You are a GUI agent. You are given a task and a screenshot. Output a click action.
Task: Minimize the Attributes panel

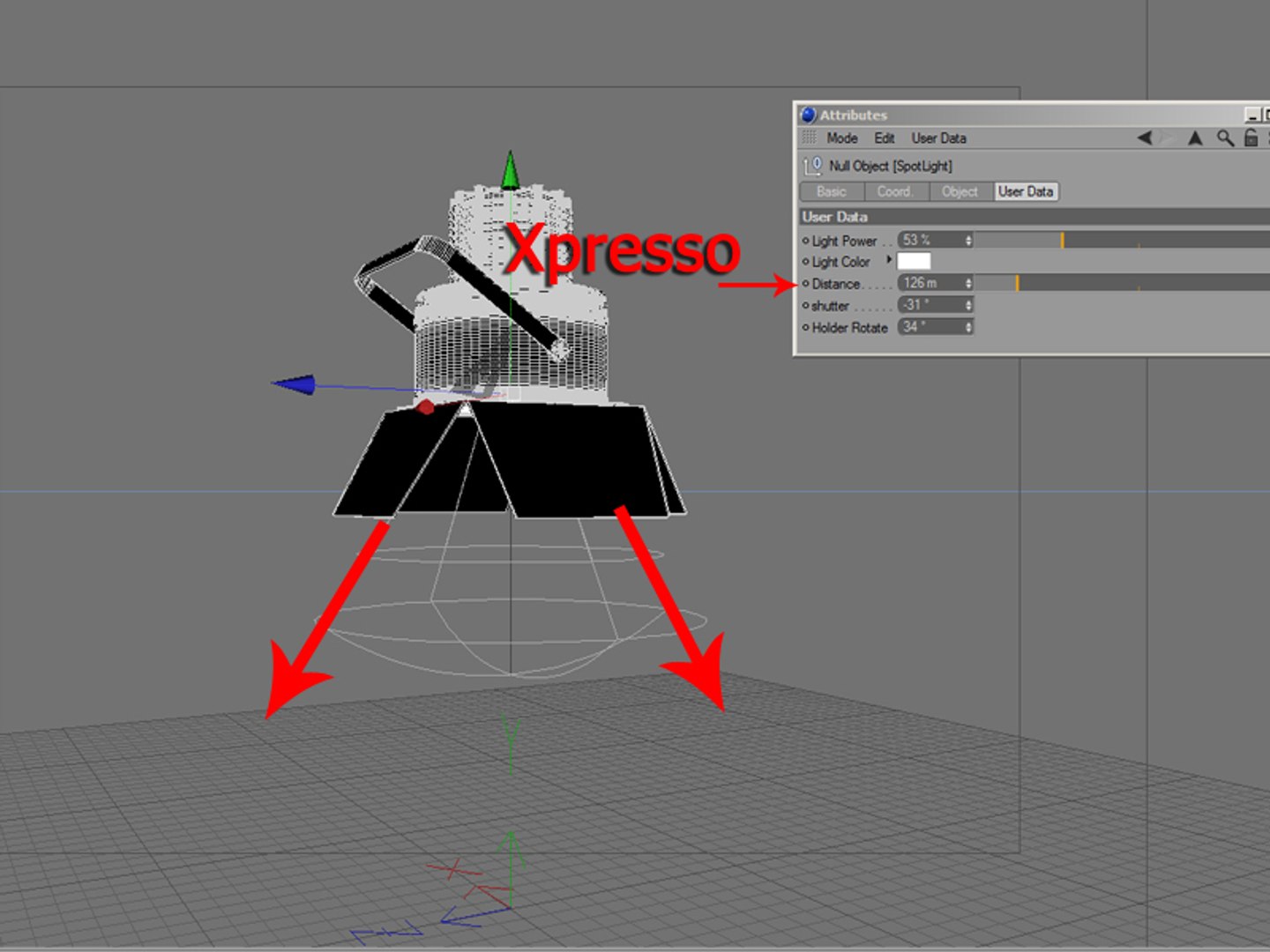point(1252,115)
